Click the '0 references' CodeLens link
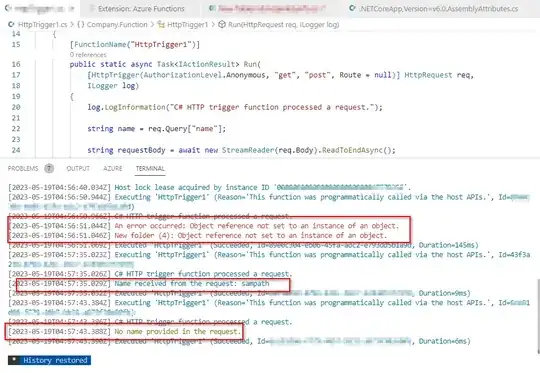Viewport: 540px width, 373px height. coord(88,55)
